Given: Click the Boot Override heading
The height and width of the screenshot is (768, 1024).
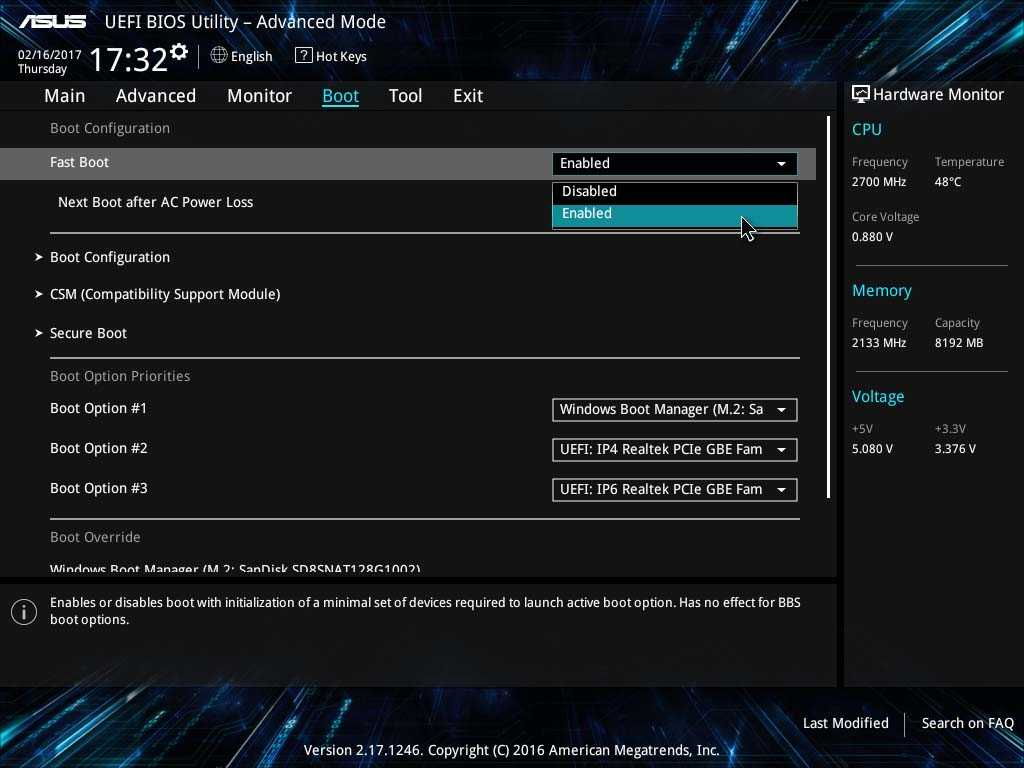Looking at the screenshot, I should (x=95, y=537).
